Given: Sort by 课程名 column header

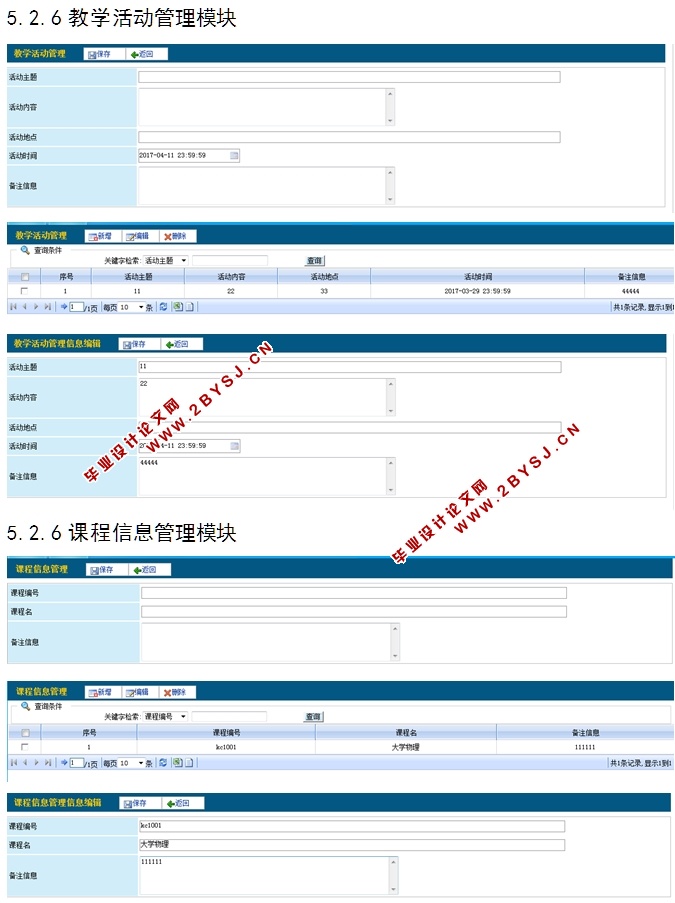Looking at the screenshot, I should click(406, 733).
